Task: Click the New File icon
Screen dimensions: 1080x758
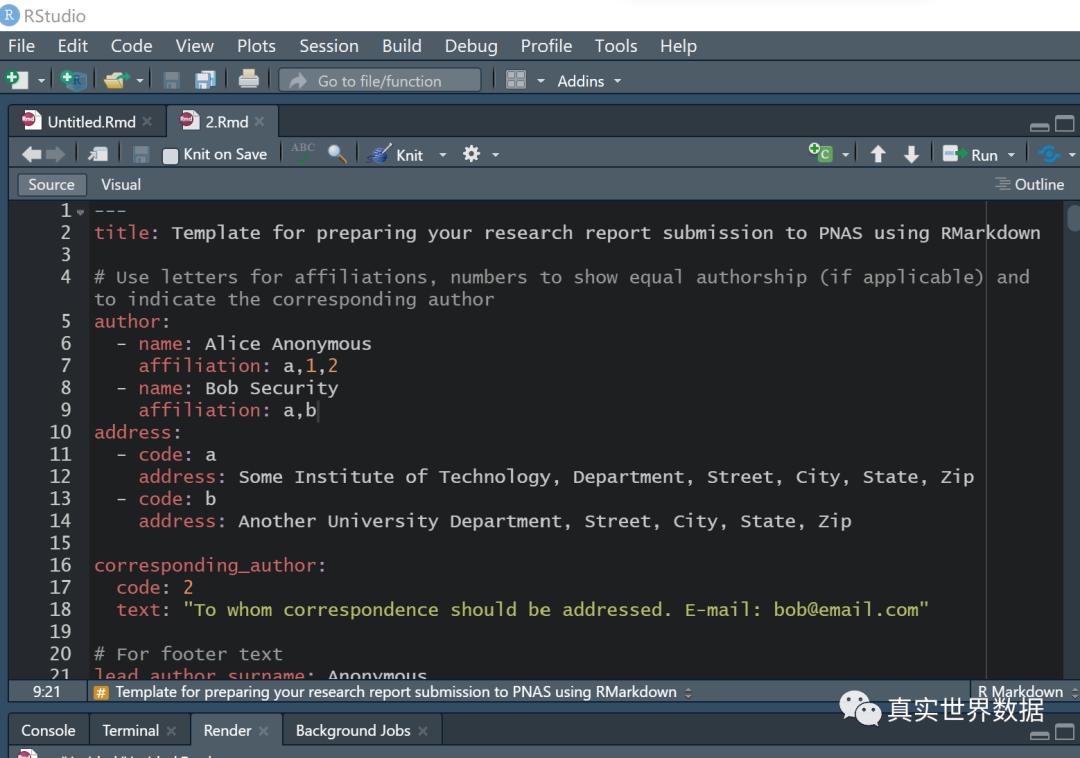Action: pos(17,80)
